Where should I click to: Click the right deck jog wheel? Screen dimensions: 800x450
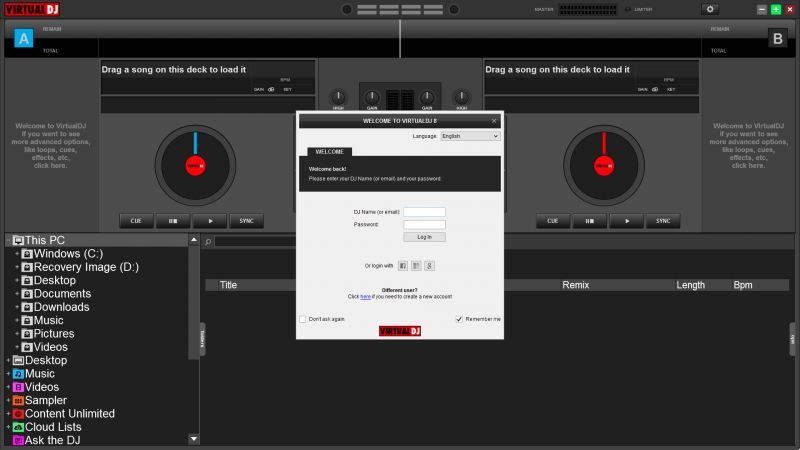[x=604, y=166]
